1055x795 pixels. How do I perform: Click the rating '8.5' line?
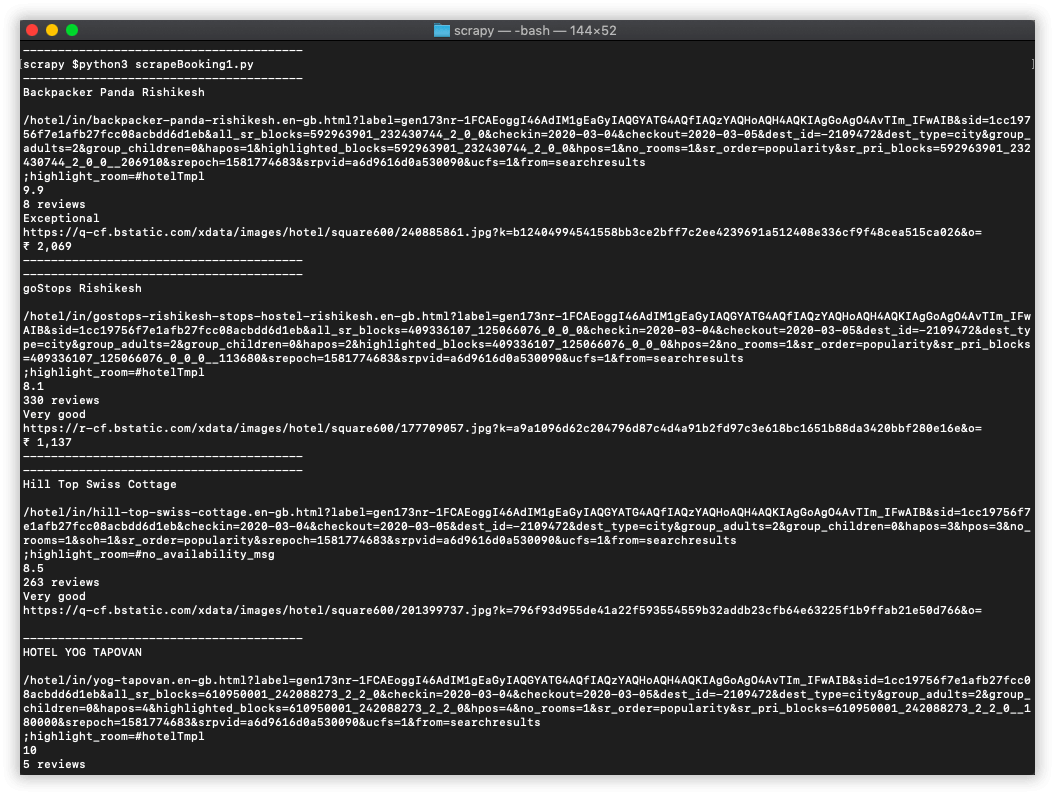pos(34,569)
